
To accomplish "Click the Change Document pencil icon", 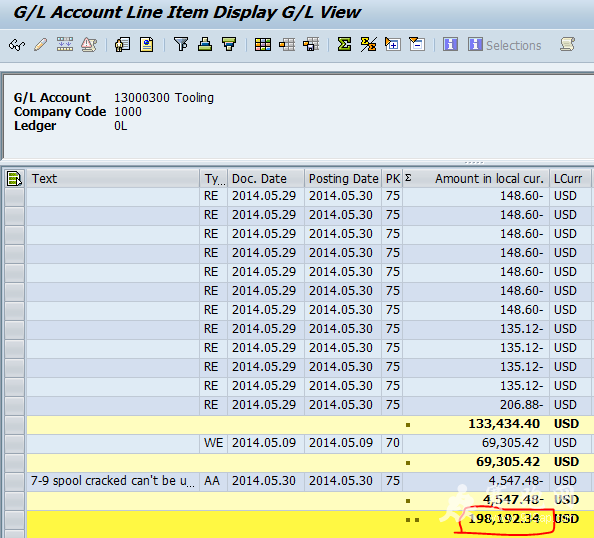I will [41, 45].
